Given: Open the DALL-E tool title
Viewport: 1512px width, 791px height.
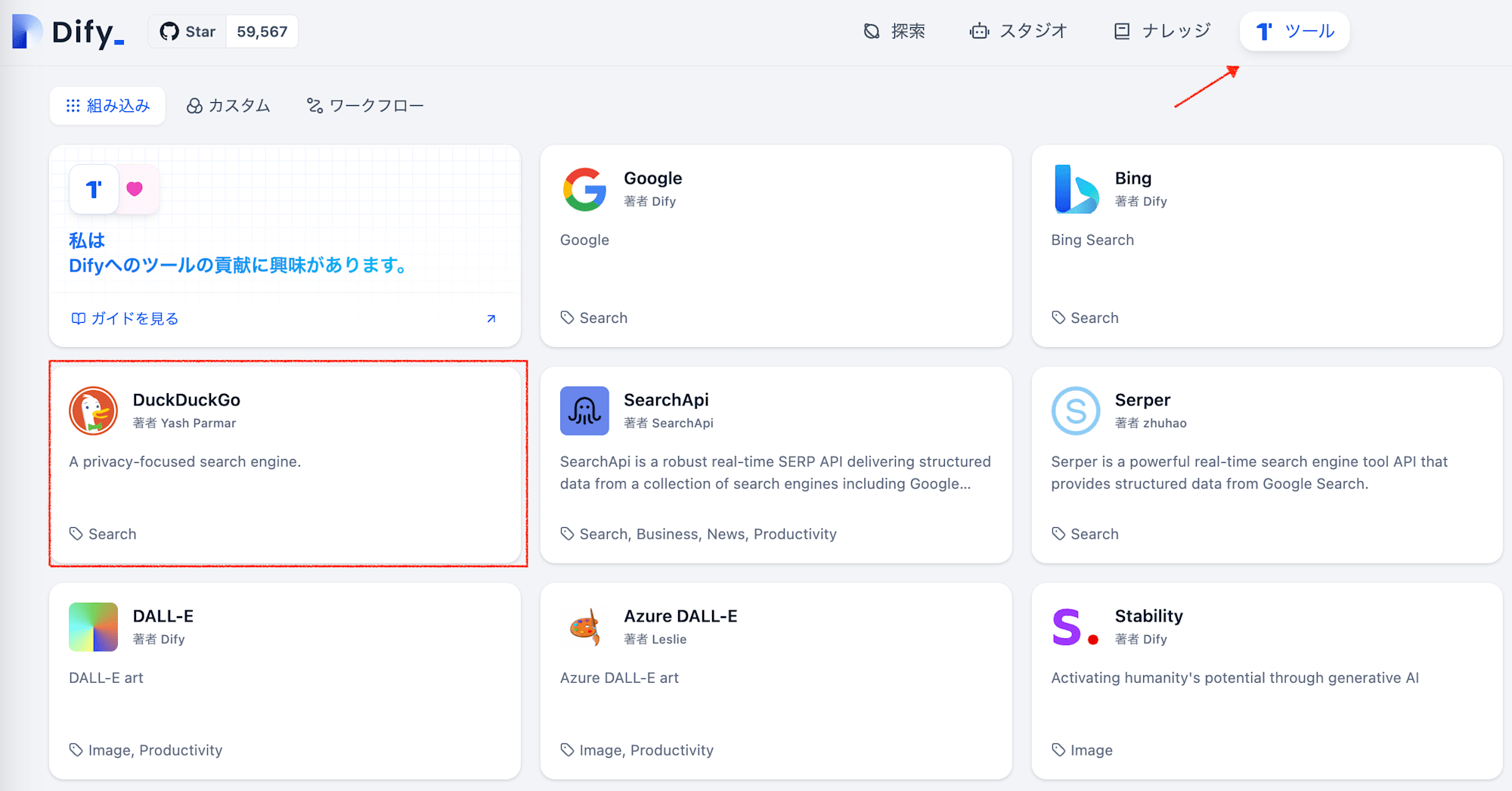Looking at the screenshot, I should pos(163,616).
